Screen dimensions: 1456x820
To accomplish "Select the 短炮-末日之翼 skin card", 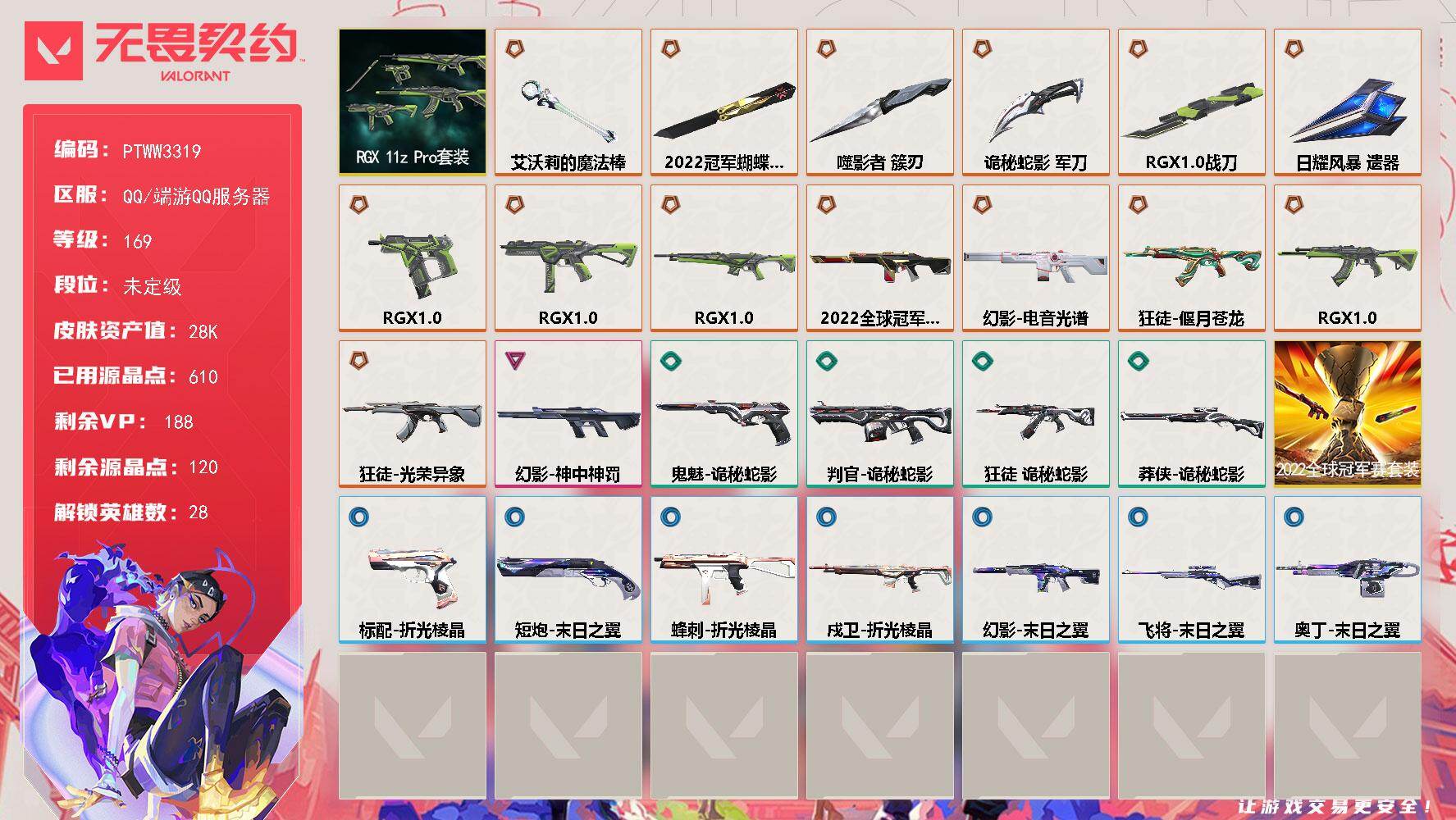I will click(568, 569).
